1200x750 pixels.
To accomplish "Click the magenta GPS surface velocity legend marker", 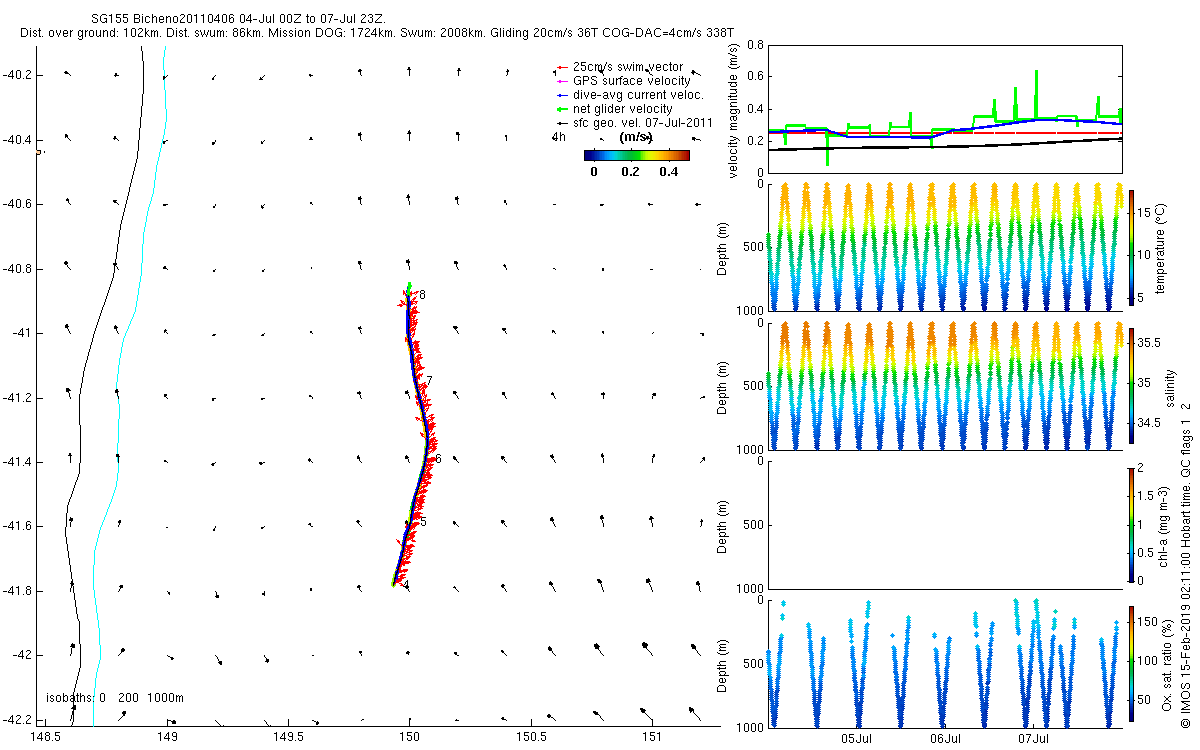I will click(x=561, y=81).
